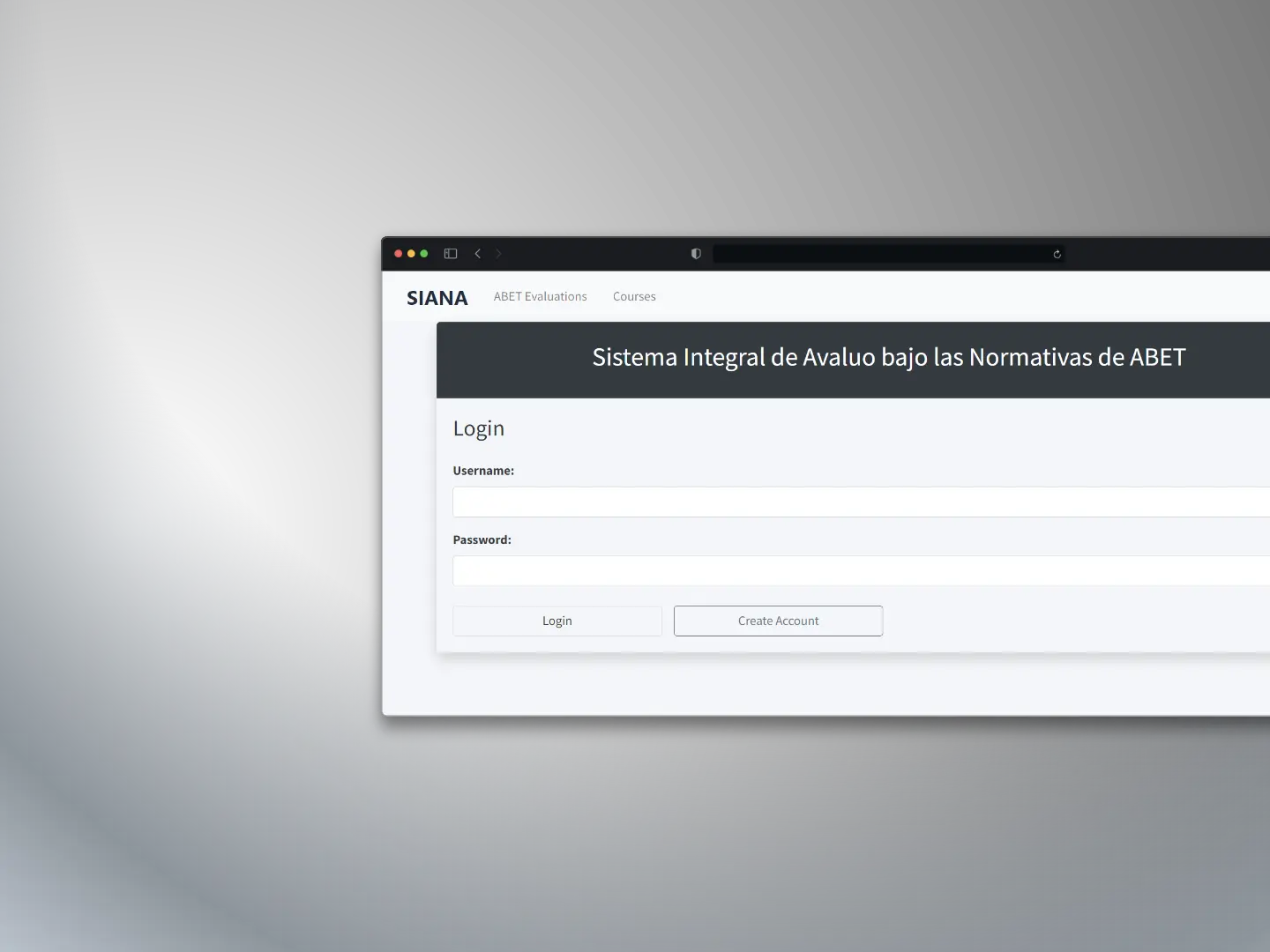Click into the Username field
The width and height of the screenshot is (1270, 952).
[861, 502]
